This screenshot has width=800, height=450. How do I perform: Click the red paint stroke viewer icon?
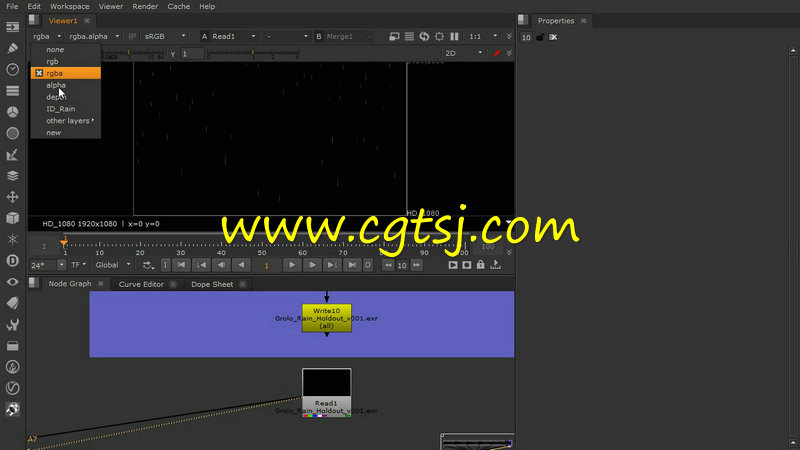coord(496,53)
